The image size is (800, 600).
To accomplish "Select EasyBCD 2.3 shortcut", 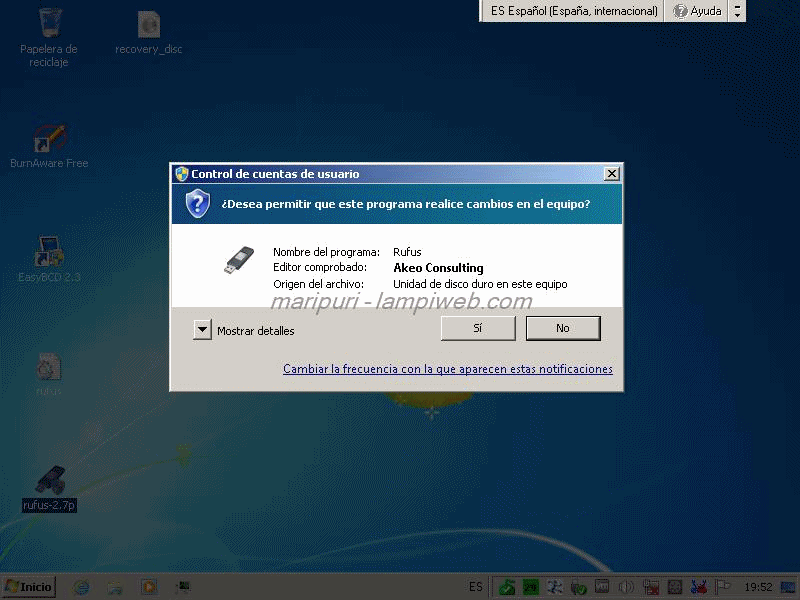I will [49, 259].
